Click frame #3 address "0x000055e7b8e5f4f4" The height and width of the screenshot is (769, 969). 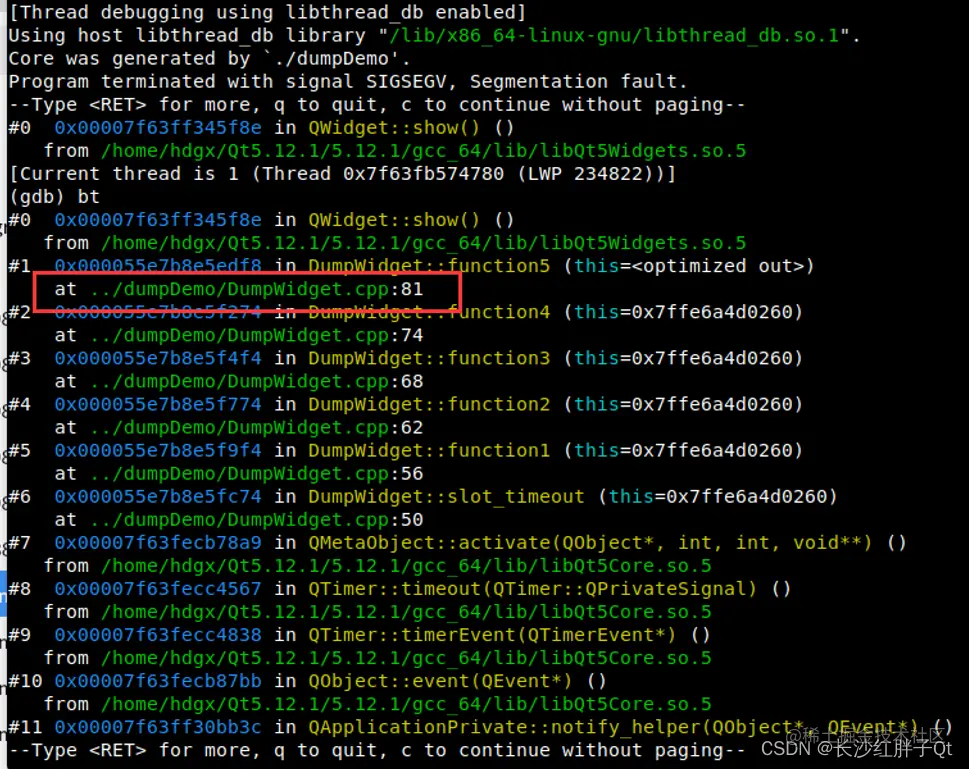click(x=158, y=358)
